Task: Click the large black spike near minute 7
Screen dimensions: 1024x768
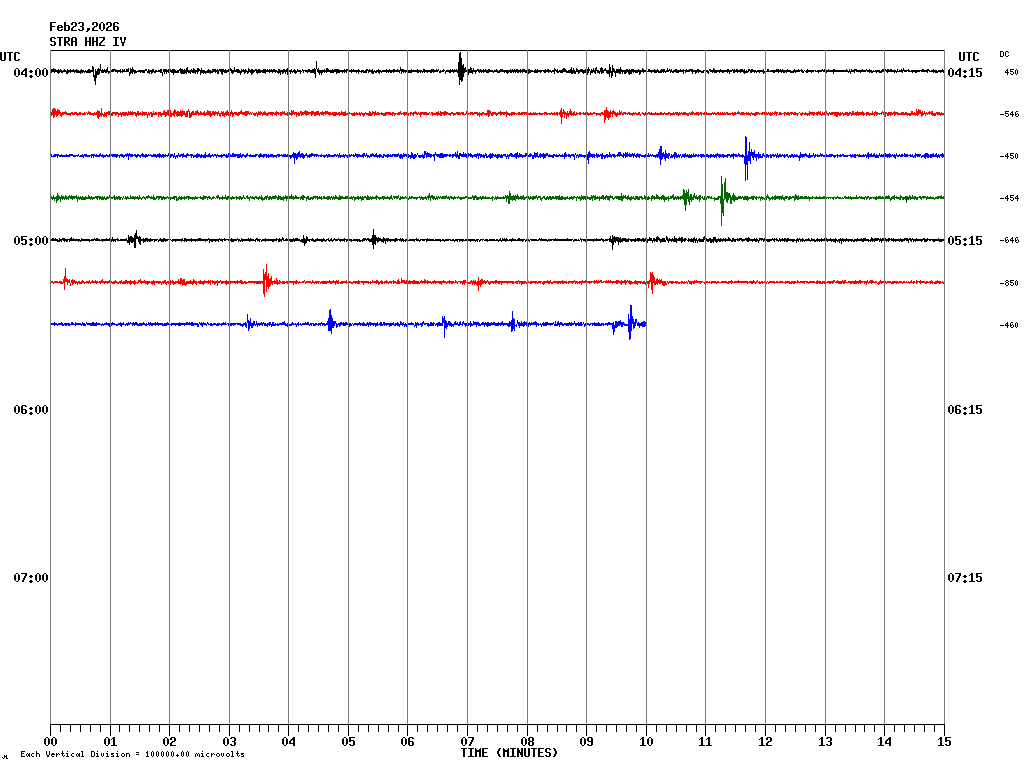Action: 460,68
